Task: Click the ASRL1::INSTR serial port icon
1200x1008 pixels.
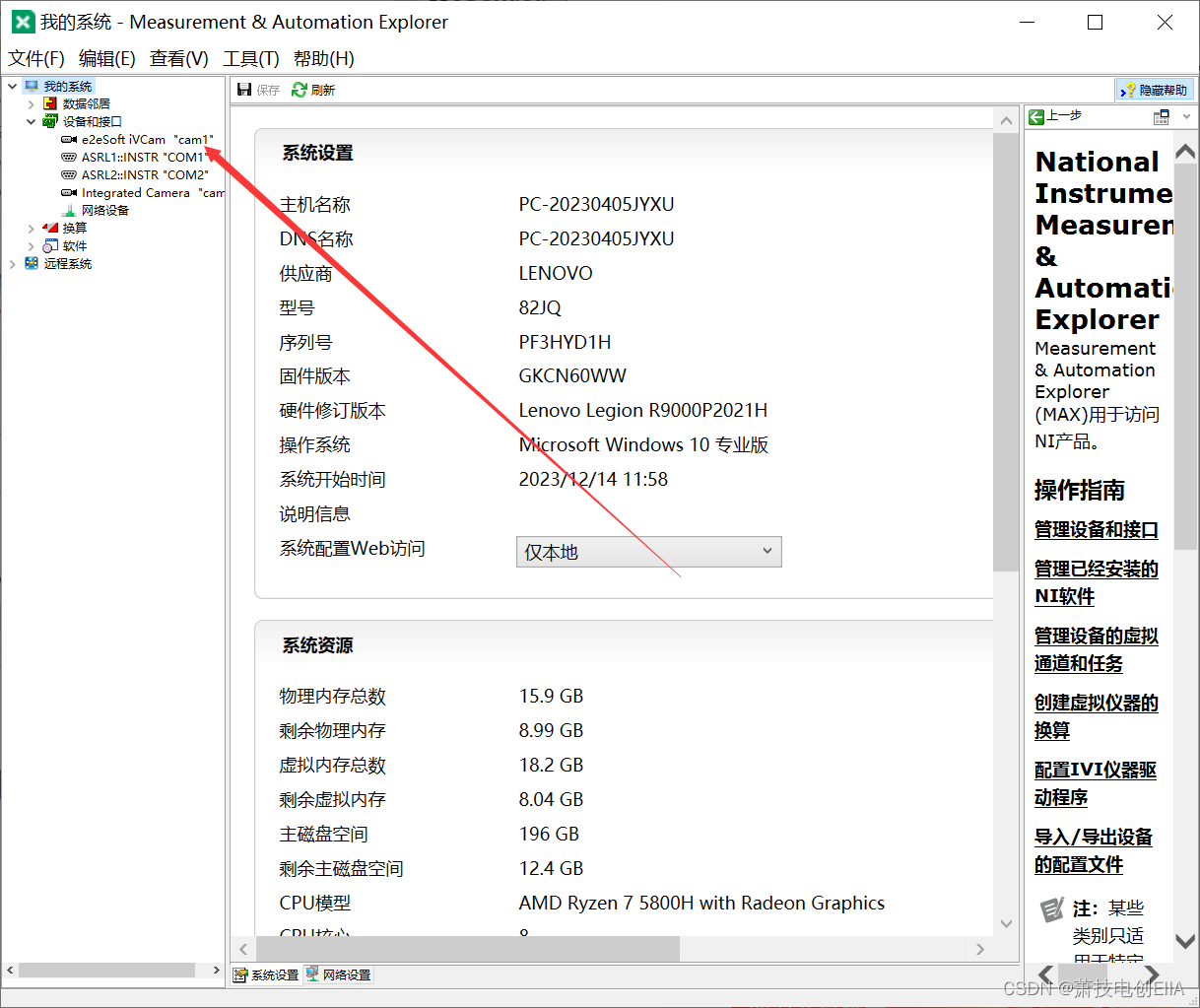Action: 69,158
